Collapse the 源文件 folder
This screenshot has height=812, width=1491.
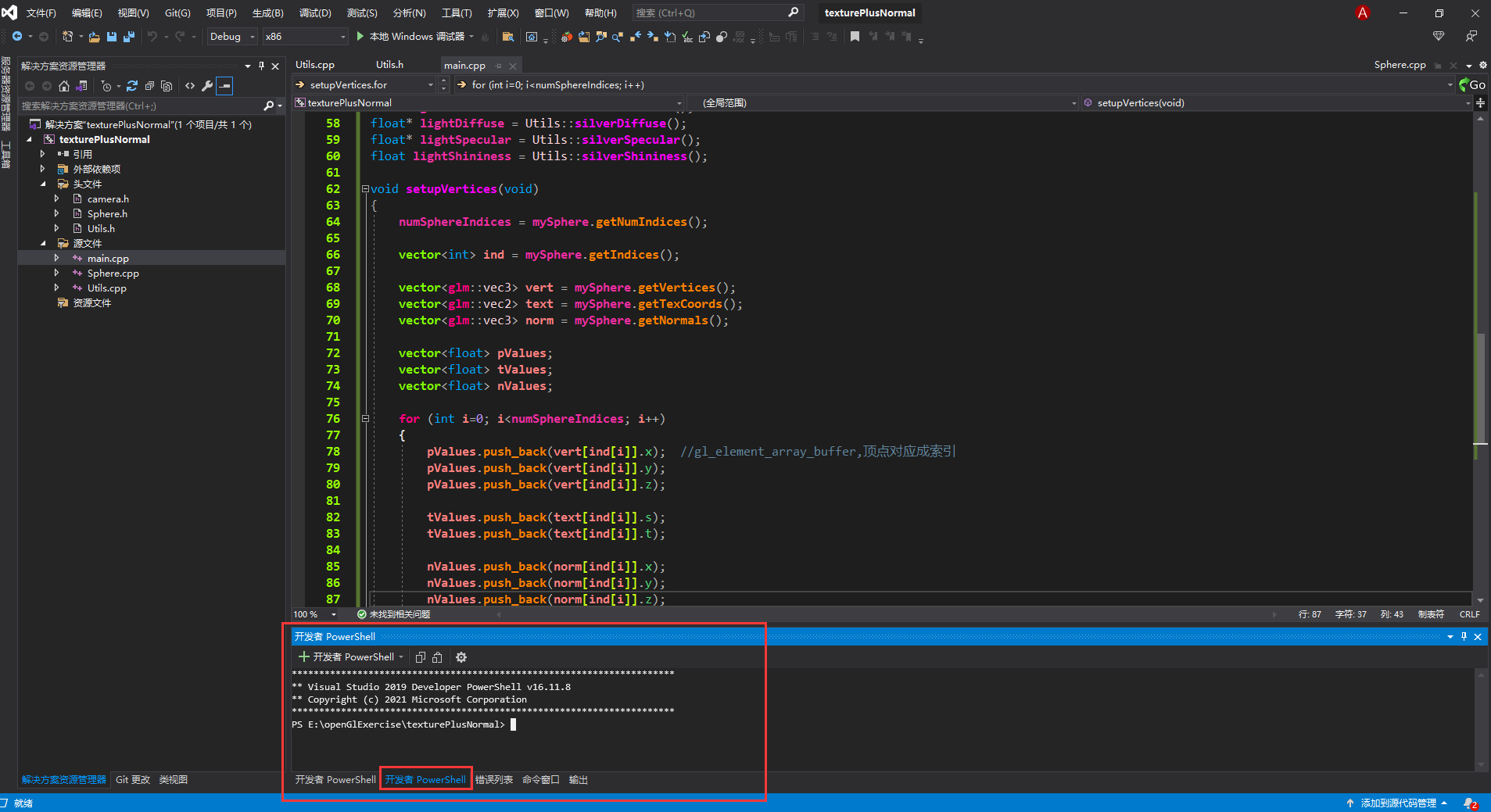click(x=45, y=243)
